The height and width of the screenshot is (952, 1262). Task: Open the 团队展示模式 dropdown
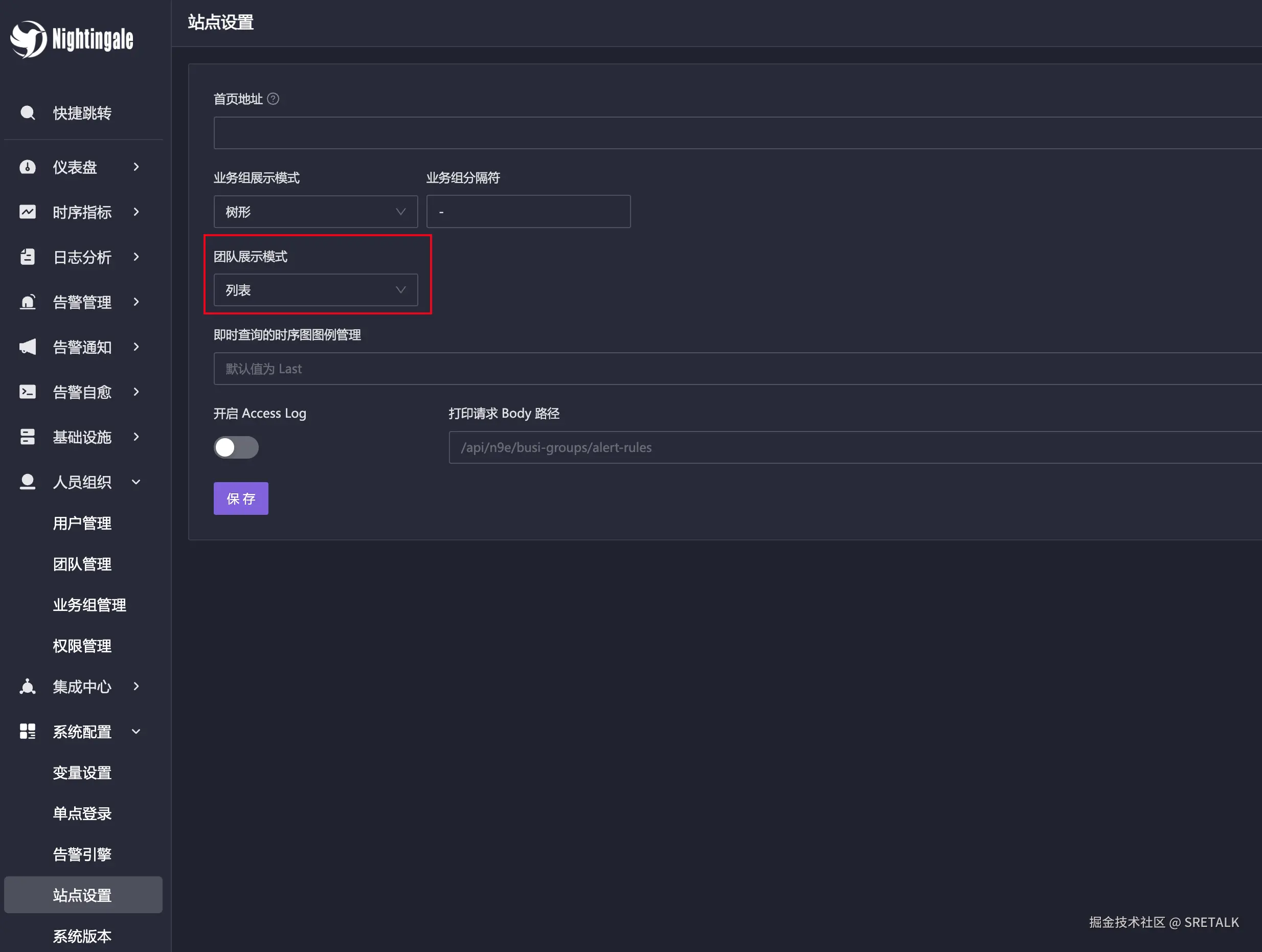click(315, 290)
